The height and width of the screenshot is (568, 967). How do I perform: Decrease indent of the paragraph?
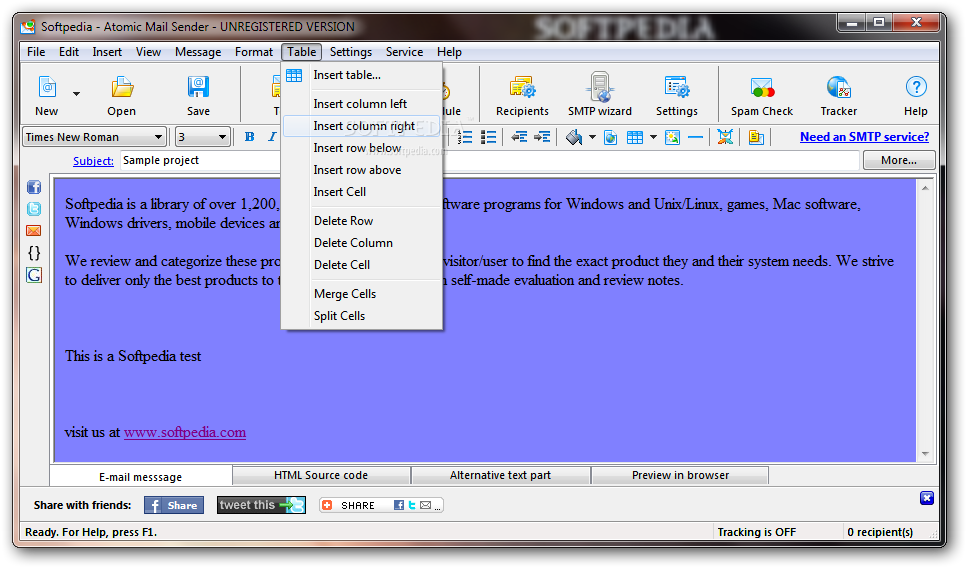(519, 137)
